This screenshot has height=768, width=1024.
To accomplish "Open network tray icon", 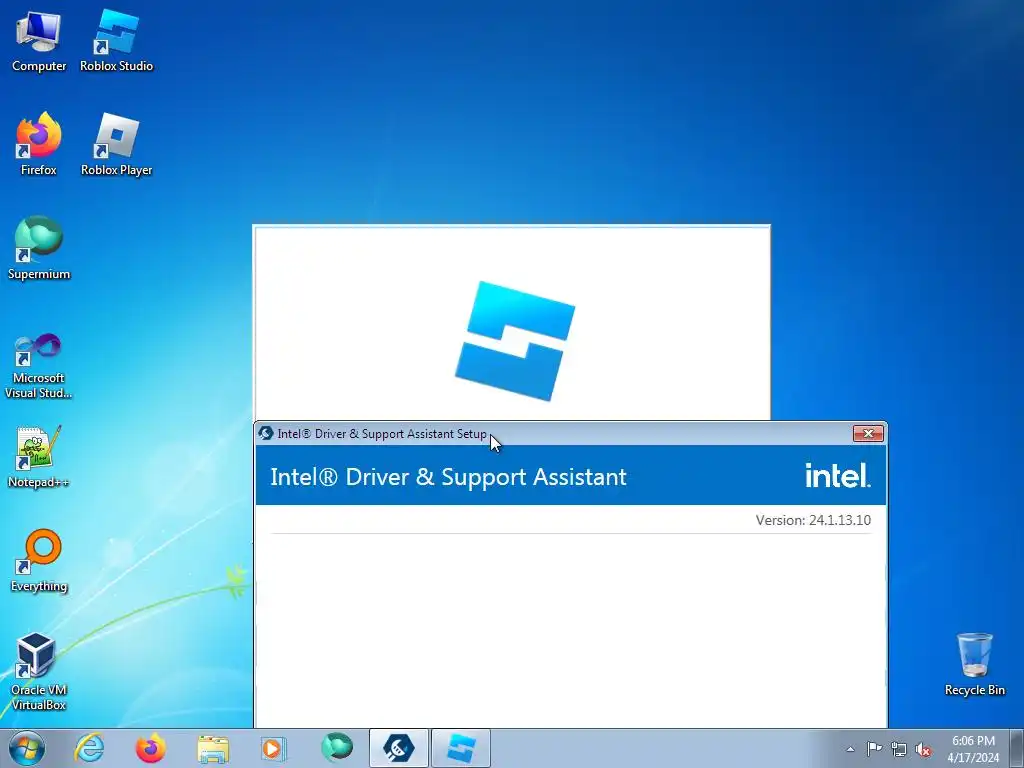I will click(x=899, y=749).
